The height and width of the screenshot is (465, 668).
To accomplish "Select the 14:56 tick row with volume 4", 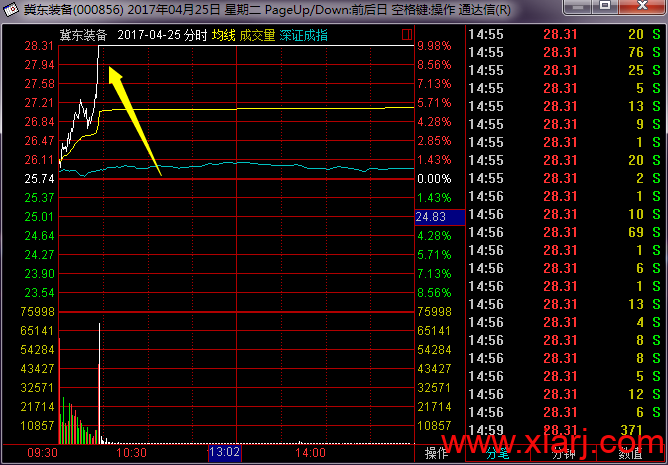I will [x=564, y=322].
